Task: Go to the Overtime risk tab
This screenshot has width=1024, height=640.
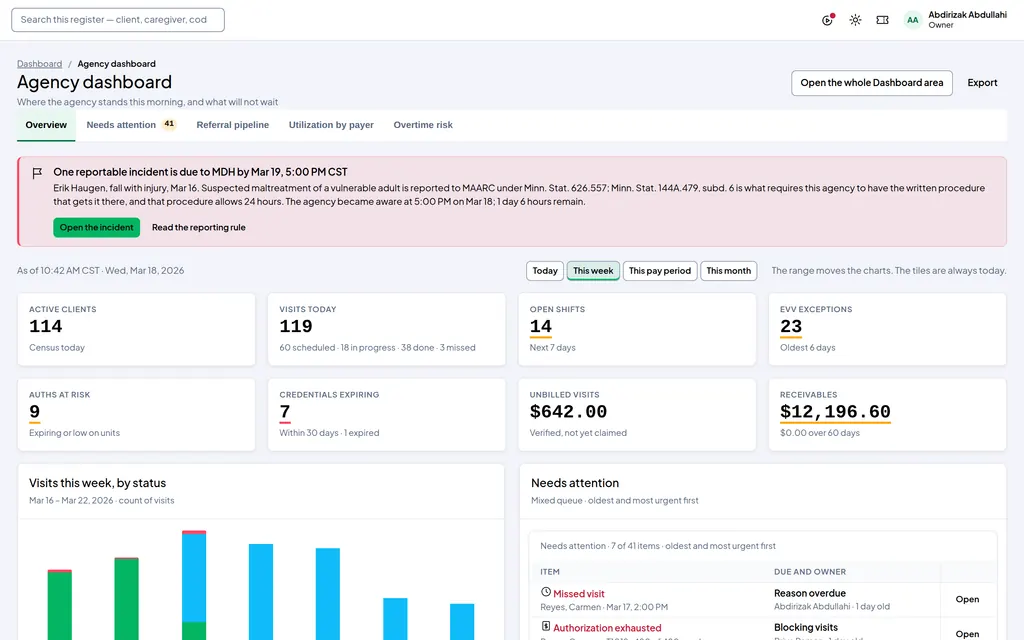Action: [x=423, y=125]
